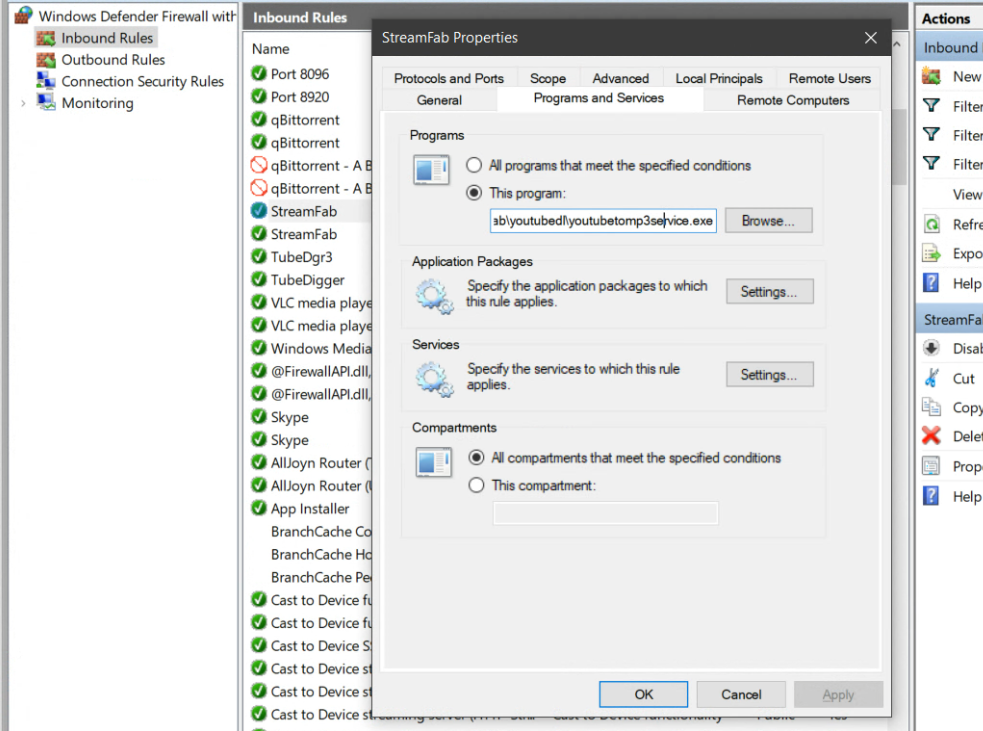Select Connection Security Rules node

tap(142, 82)
